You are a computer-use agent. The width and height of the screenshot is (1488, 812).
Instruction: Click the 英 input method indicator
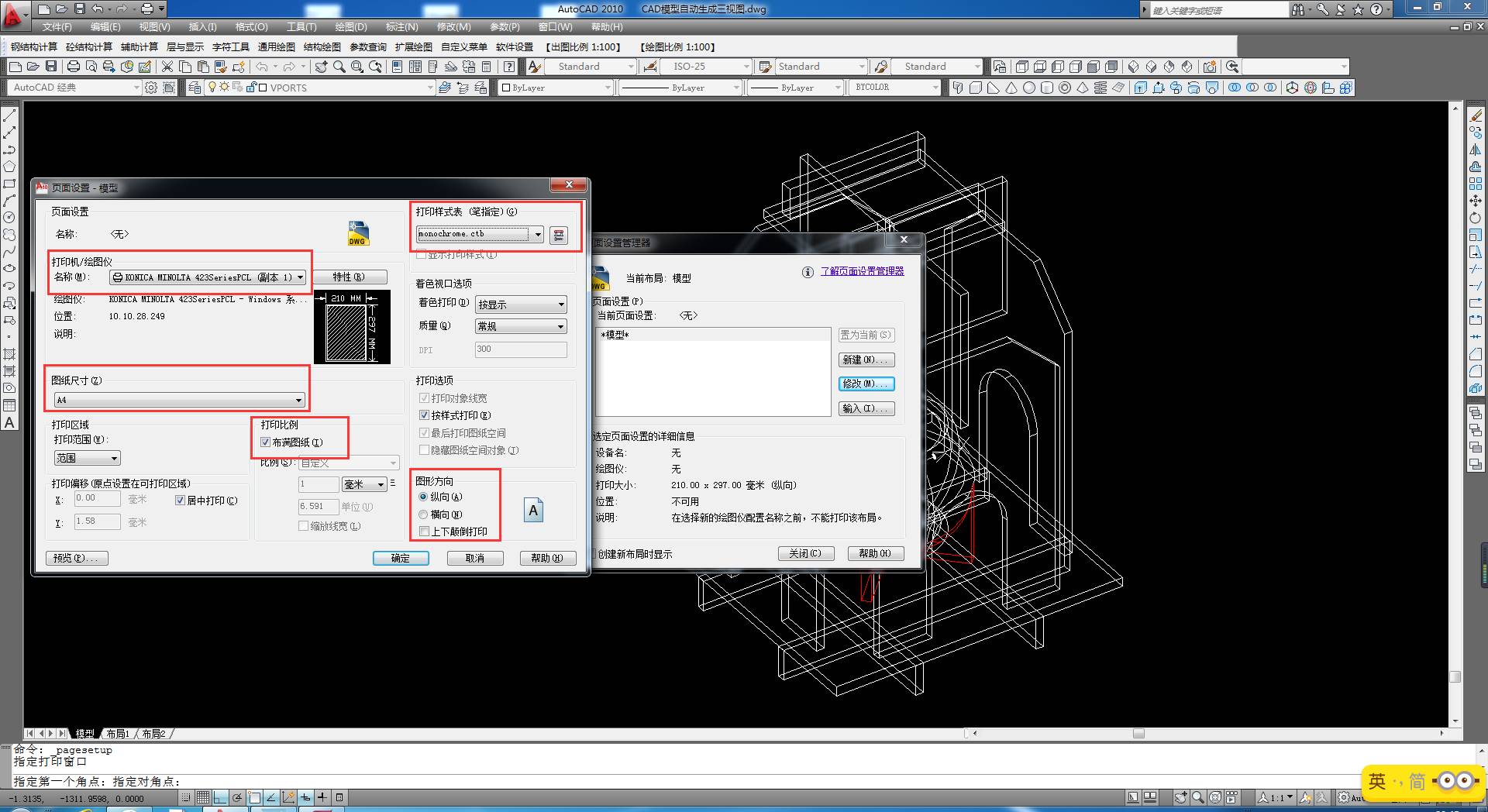(x=1376, y=781)
